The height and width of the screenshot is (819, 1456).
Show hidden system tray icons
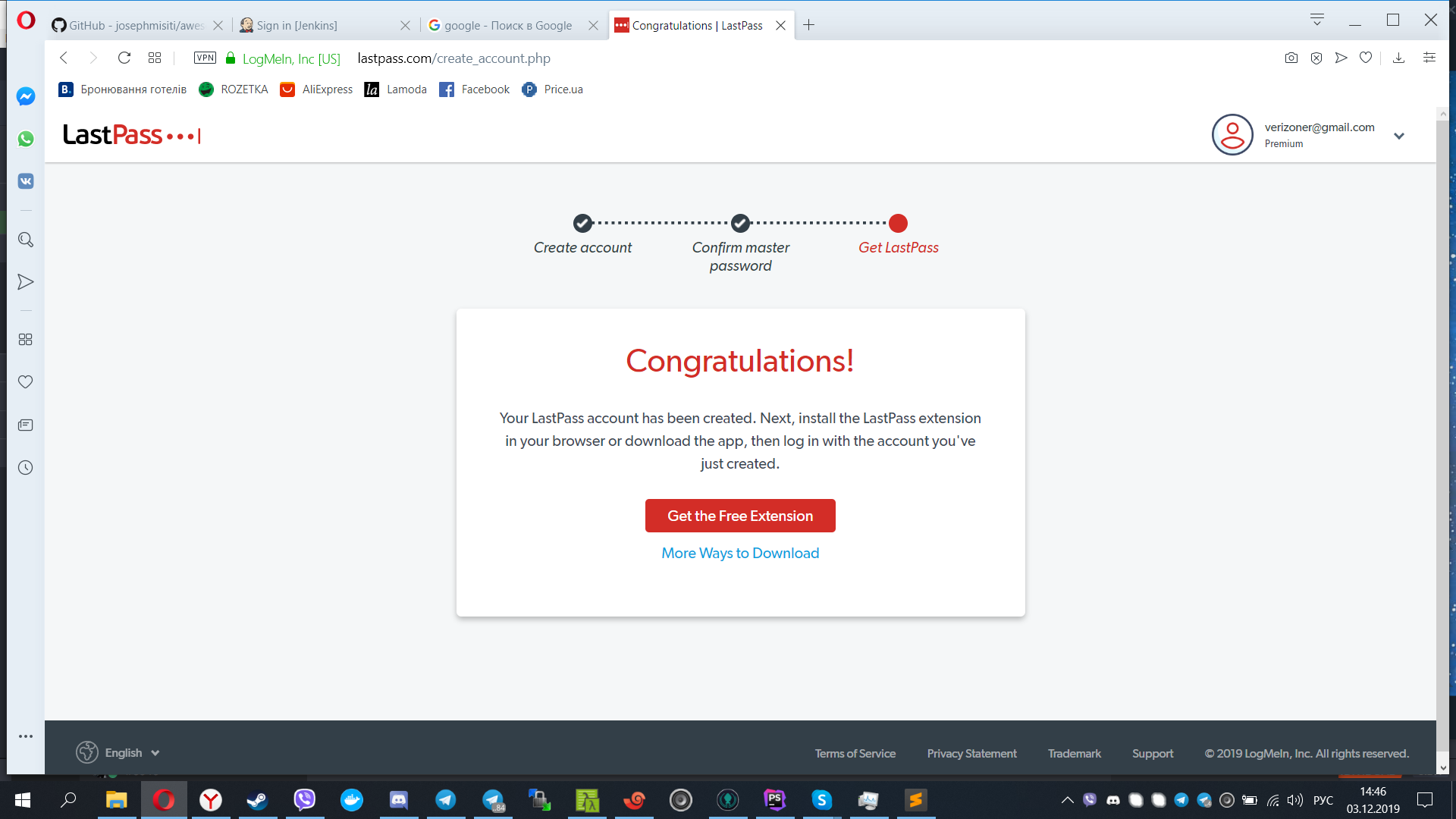tap(1067, 800)
